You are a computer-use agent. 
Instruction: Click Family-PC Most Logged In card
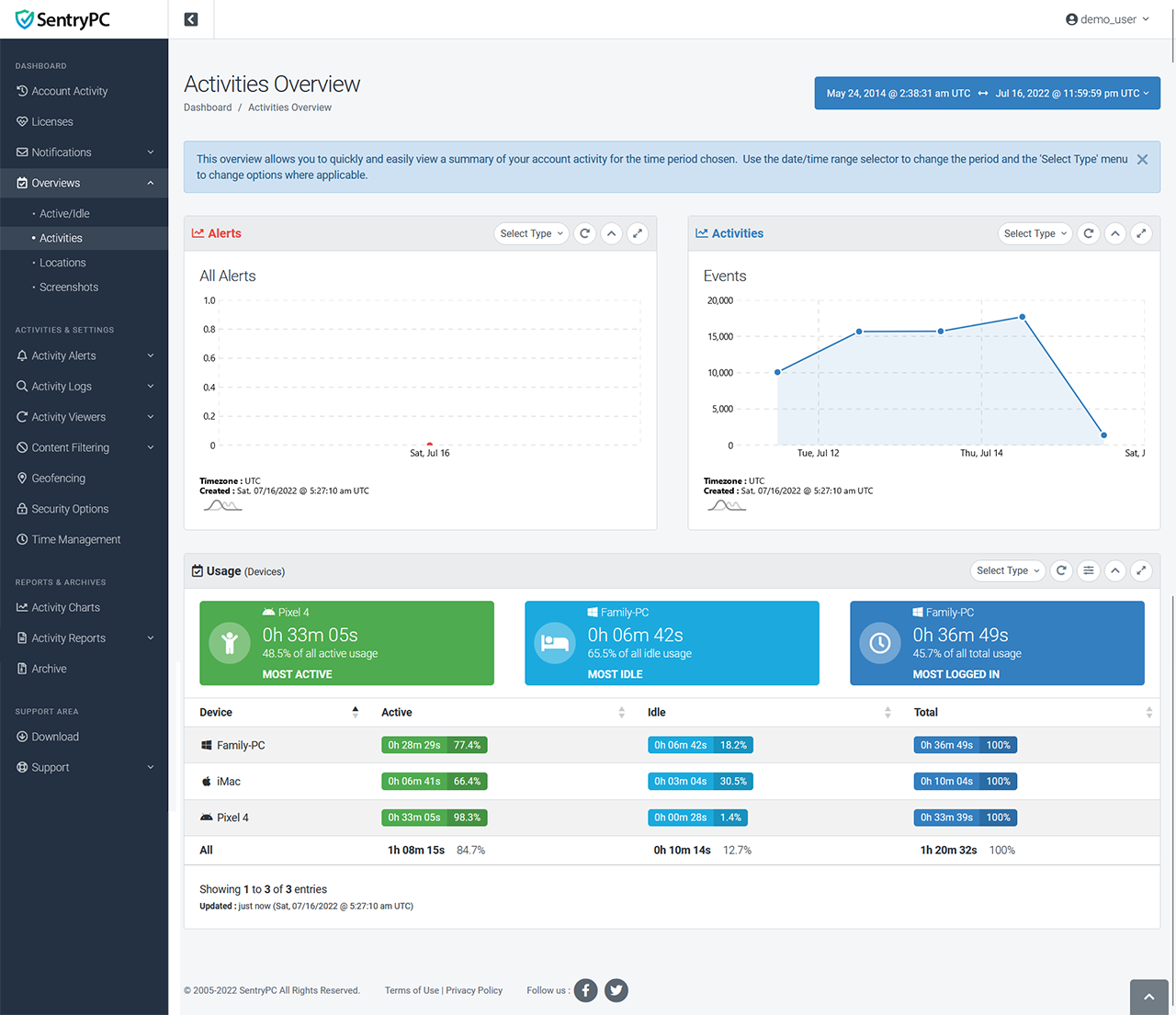point(997,643)
